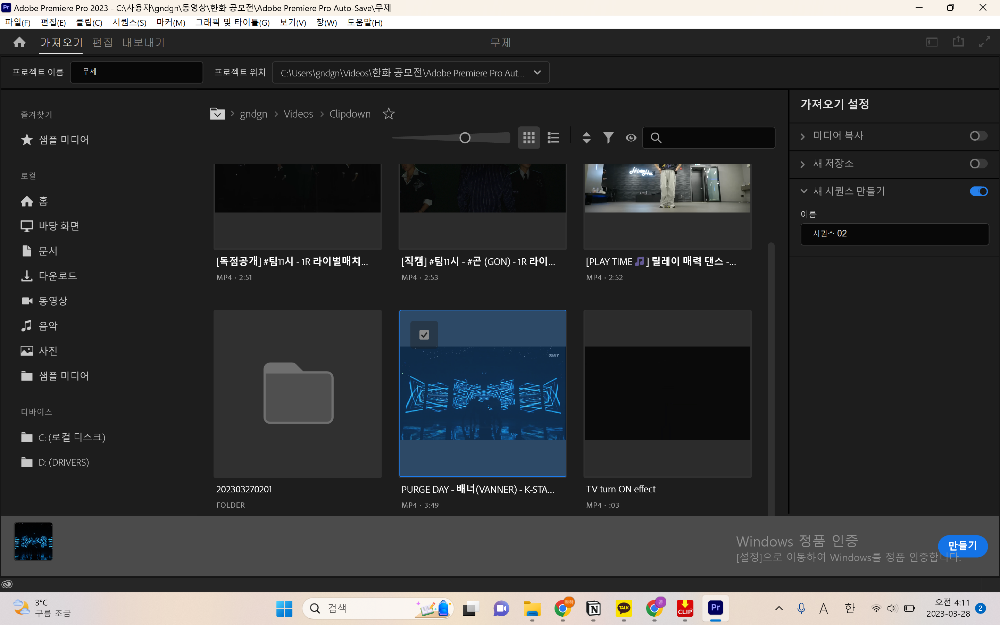Screen dimensions: 1000x625
Task: Uncheck the PURGE DAY clip checkbox
Action: (424, 335)
